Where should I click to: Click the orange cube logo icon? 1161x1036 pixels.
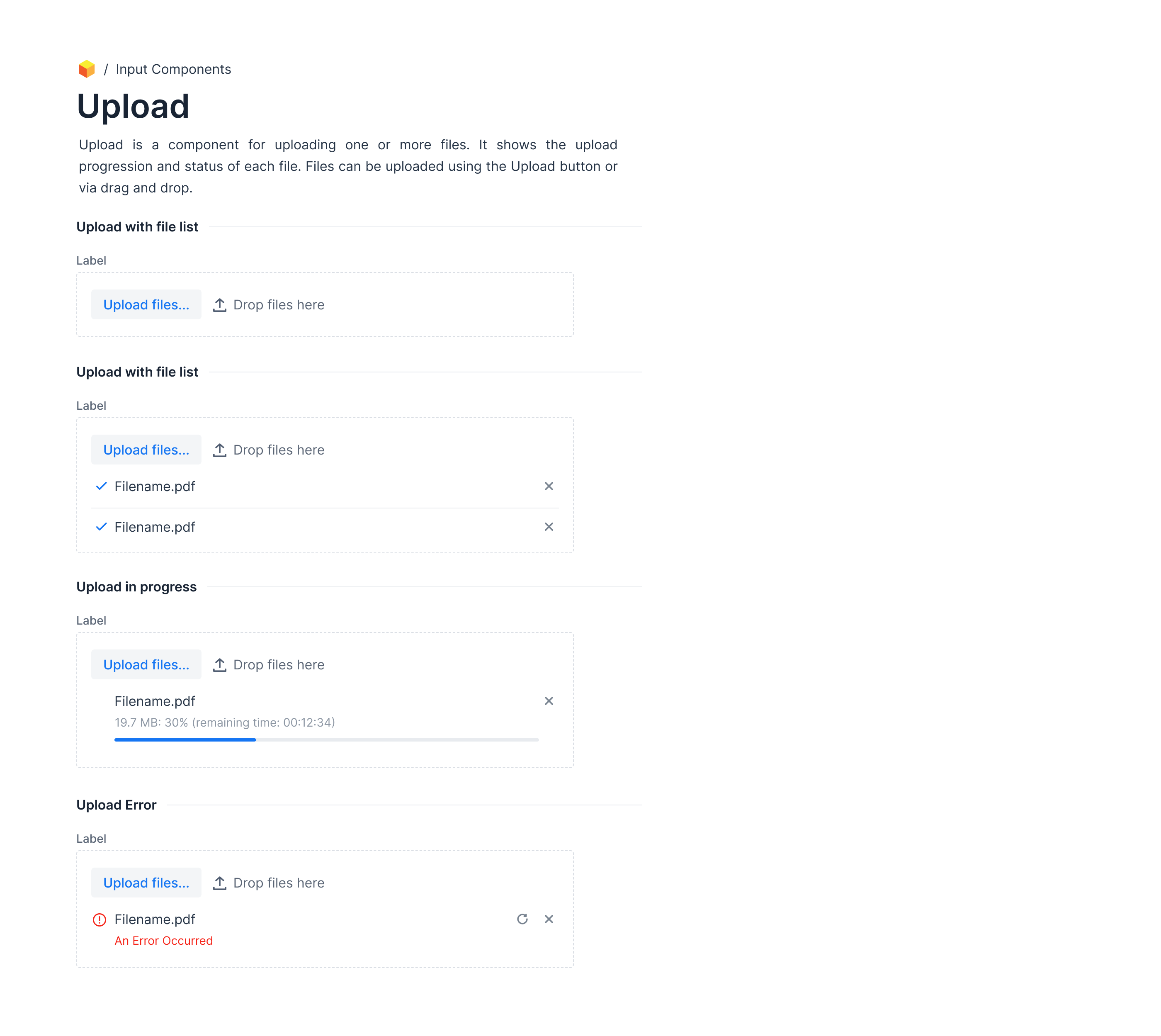coord(87,69)
